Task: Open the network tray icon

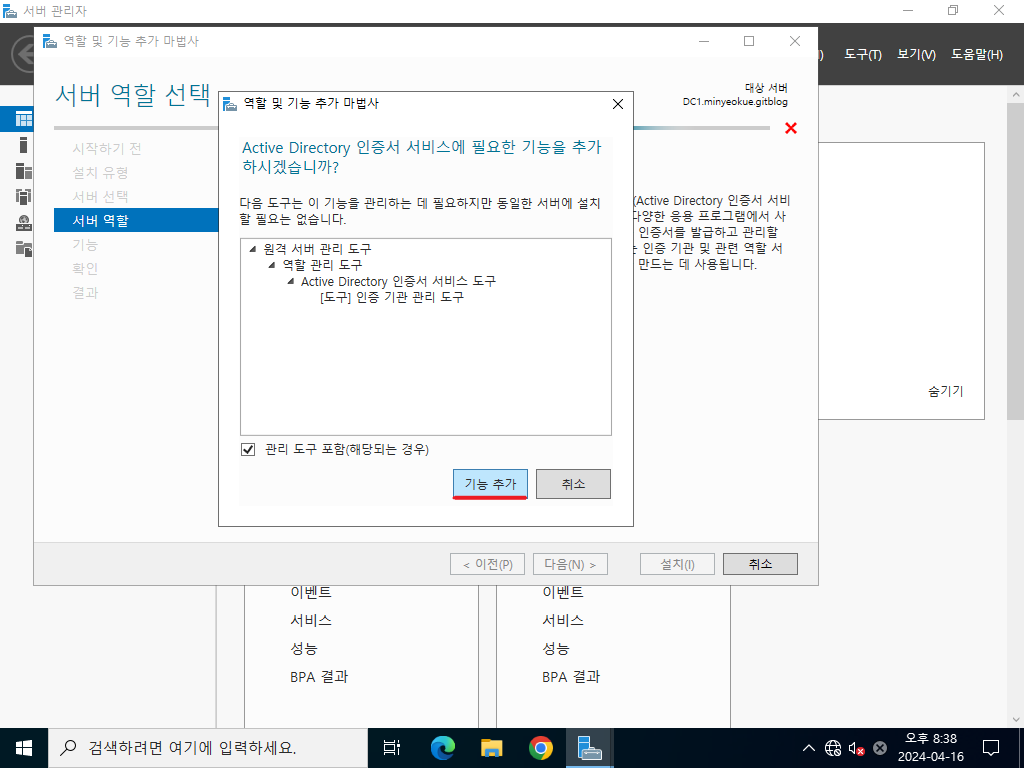Action: (x=833, y=748)
